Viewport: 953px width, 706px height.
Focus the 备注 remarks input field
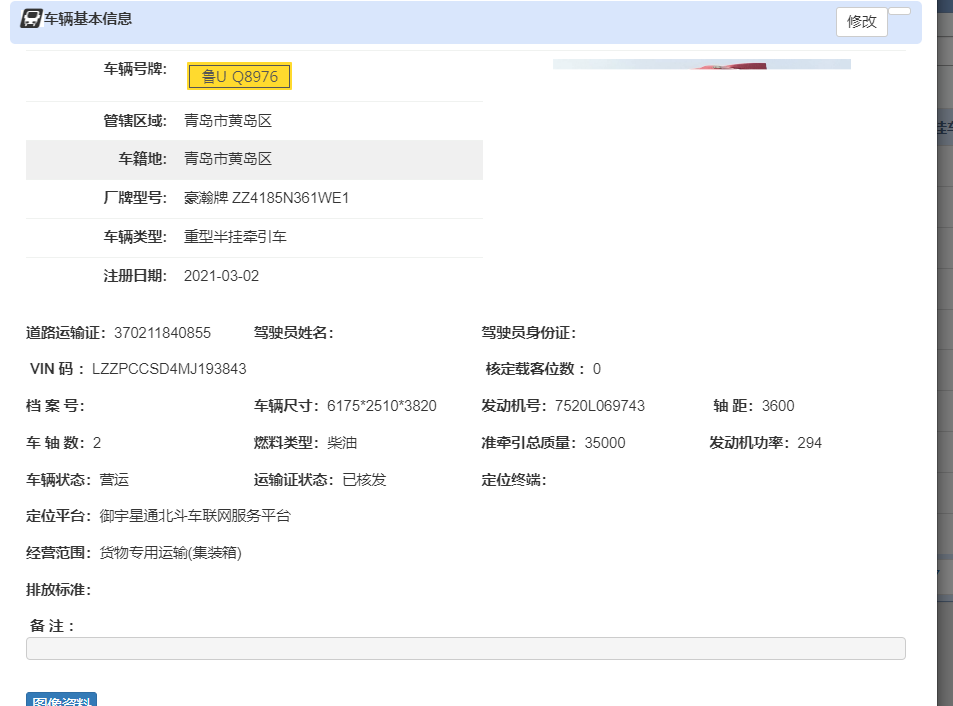(x=465, y=649)
